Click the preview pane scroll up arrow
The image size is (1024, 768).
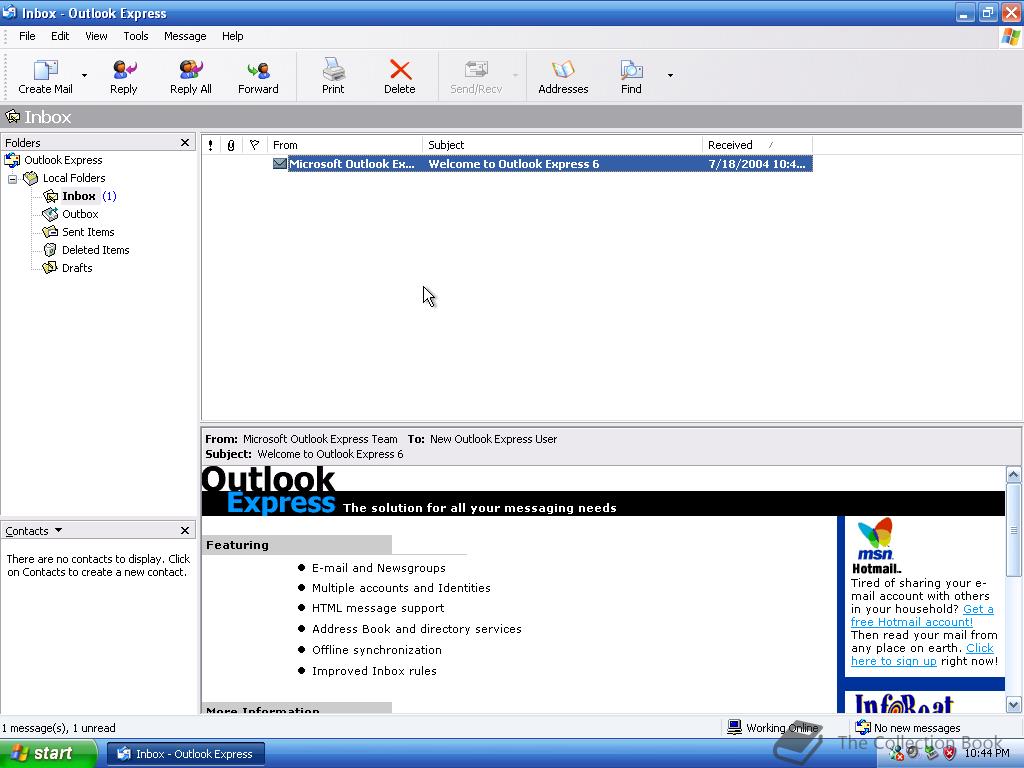tap(1014, 475)
